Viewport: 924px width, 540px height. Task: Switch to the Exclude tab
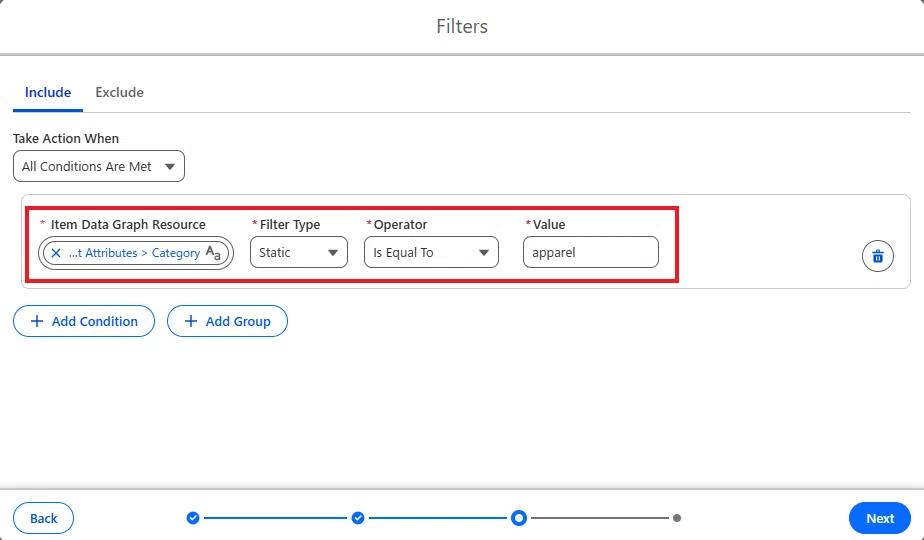[x=120, y=93]
